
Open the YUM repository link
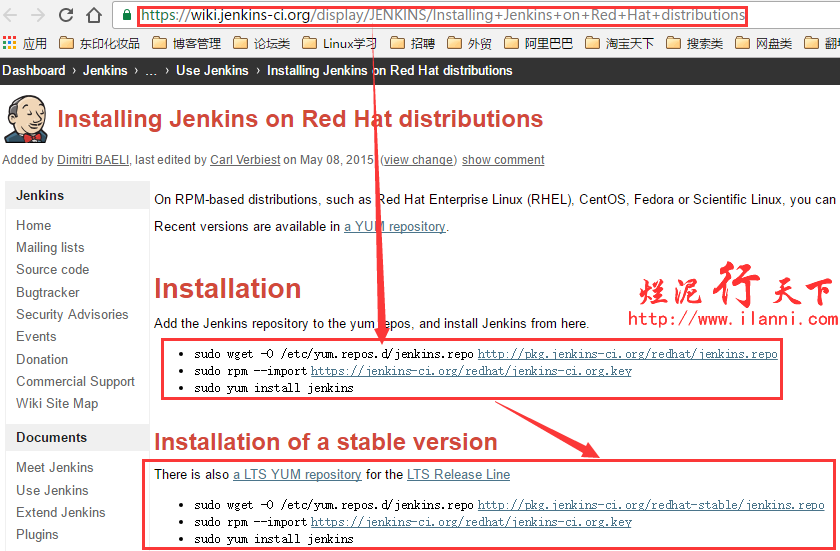click(394, 227)
